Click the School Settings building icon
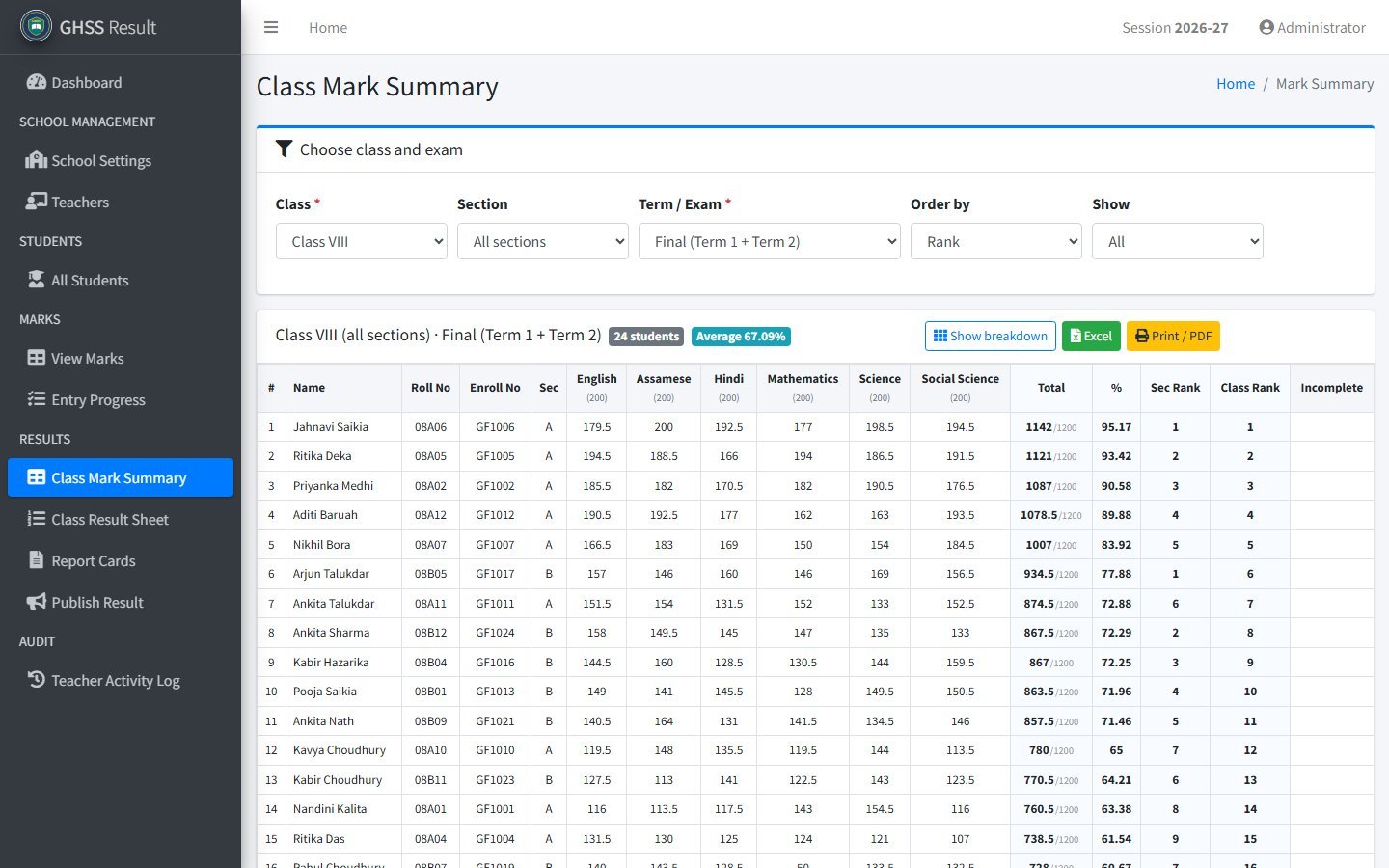Viewport: 1389px width, 868px height. 37,160
